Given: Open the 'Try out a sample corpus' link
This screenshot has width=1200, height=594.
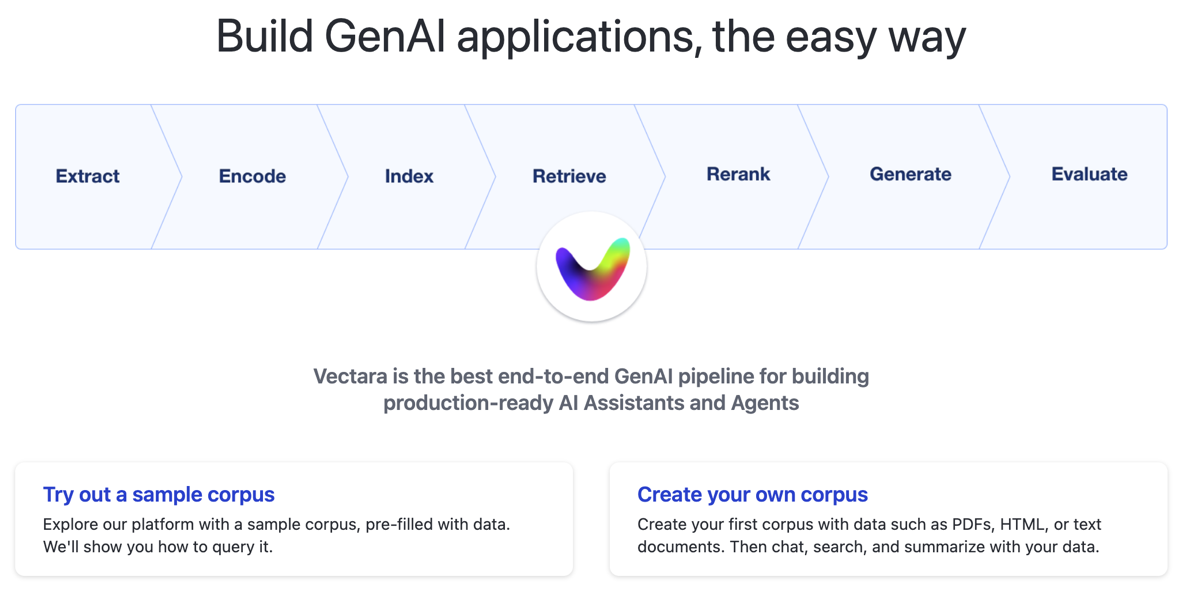Looking at the screenshot, I should pyautogui.click(x=159, y=494).
